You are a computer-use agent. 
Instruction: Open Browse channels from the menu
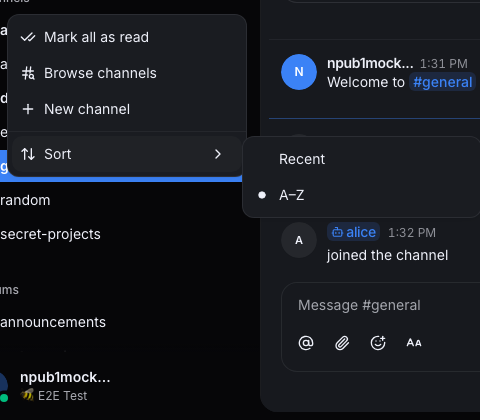click(127, 73)
